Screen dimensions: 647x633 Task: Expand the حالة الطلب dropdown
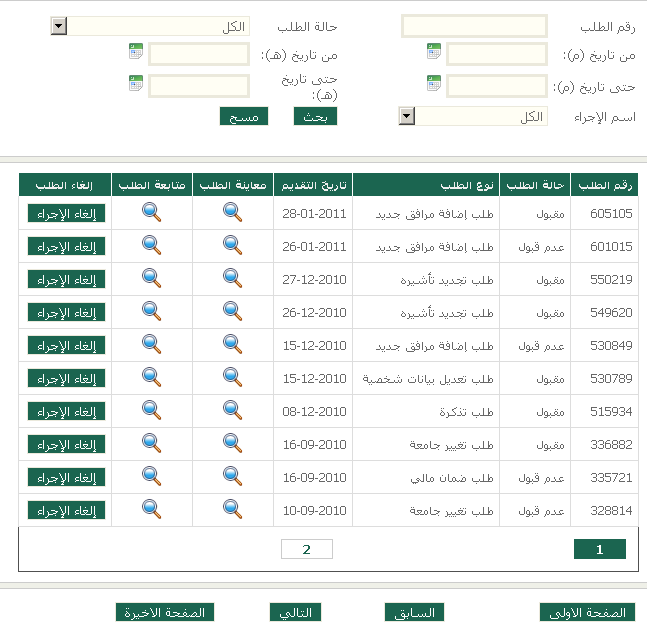[58, 26]
